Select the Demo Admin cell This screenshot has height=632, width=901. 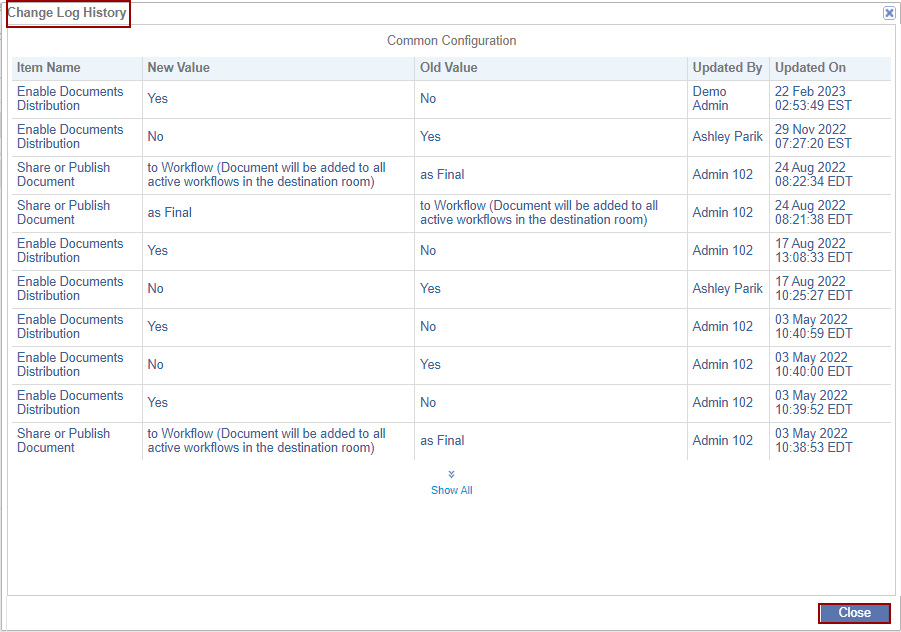[x=711, y=98]
